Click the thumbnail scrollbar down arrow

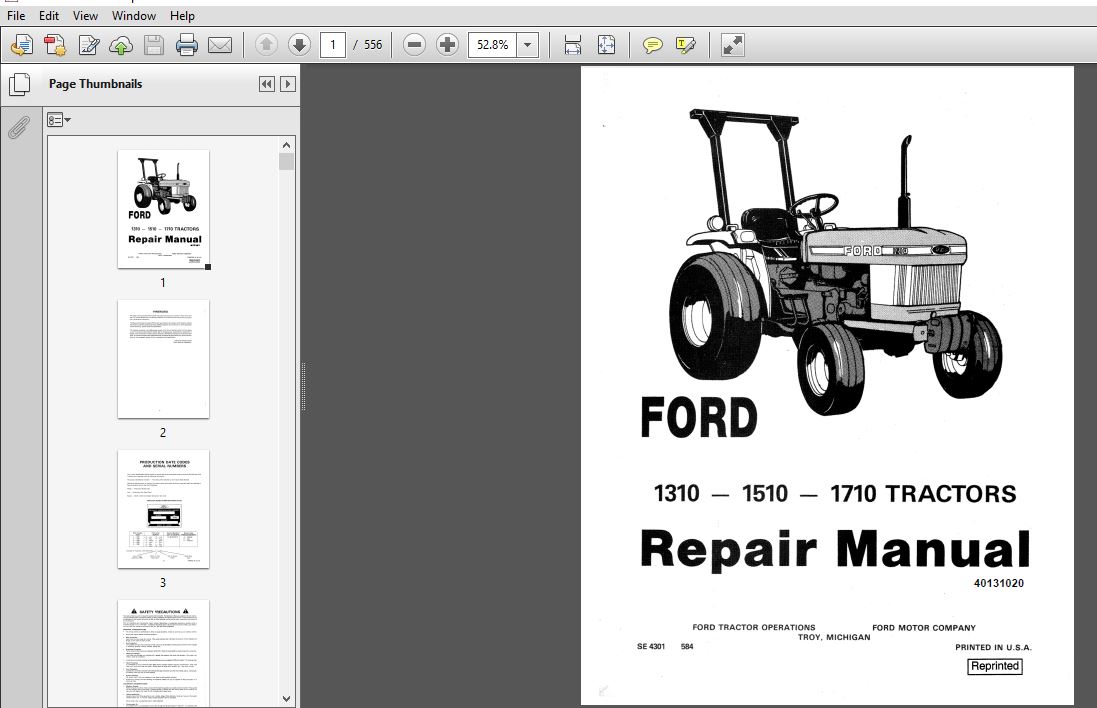click(286, 698)
